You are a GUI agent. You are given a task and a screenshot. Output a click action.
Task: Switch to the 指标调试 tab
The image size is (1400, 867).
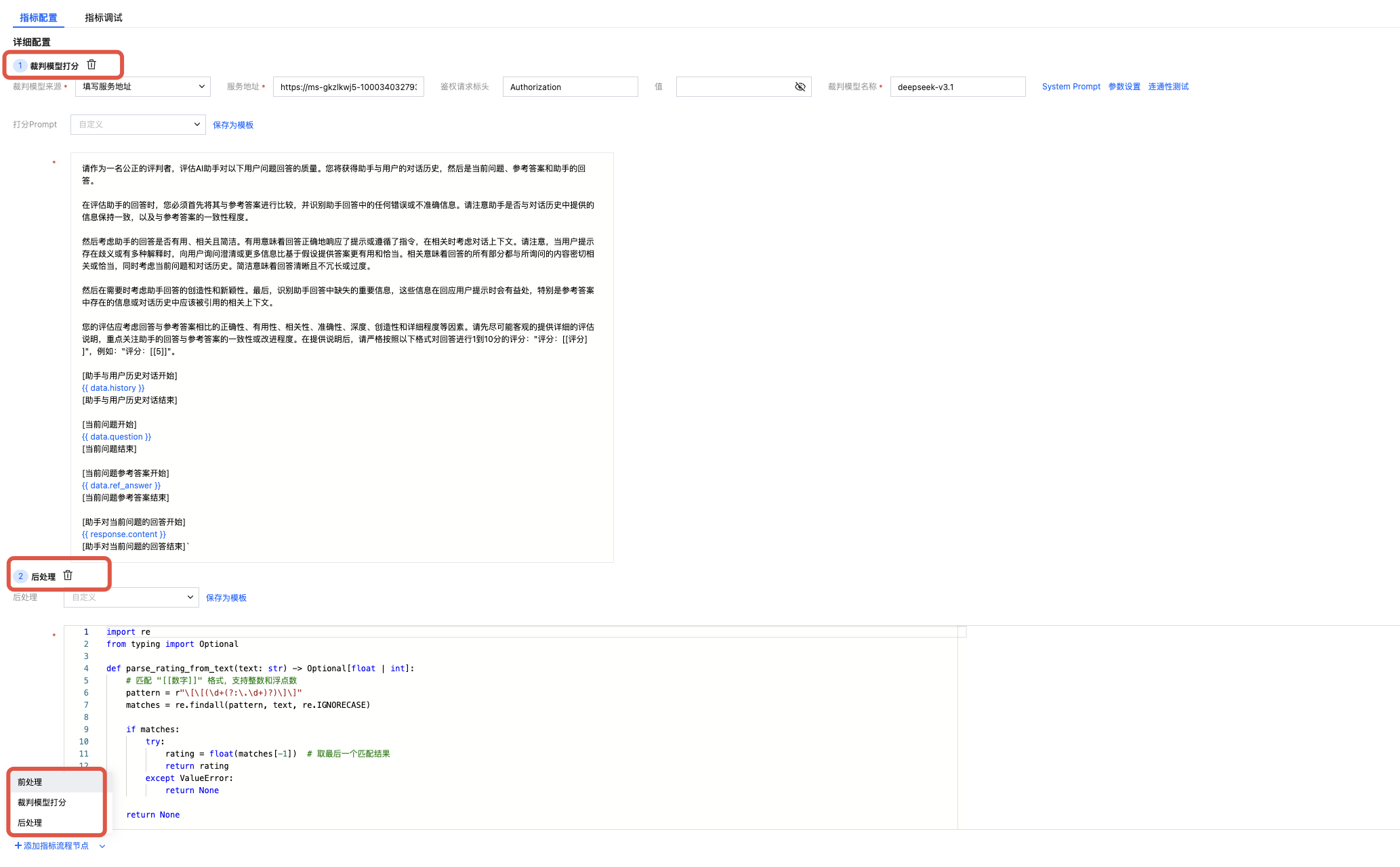click(103, 18)
